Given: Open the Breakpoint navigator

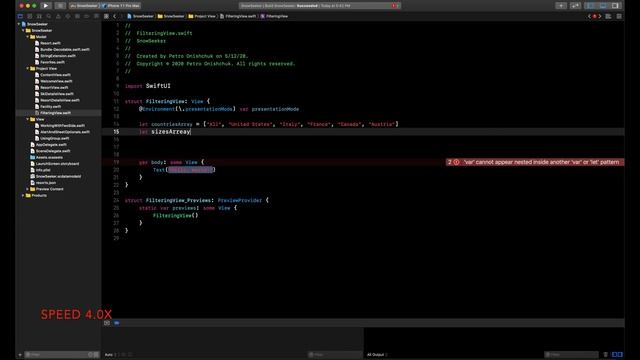Looking at the screenshot, I should (x=87, y=16).
